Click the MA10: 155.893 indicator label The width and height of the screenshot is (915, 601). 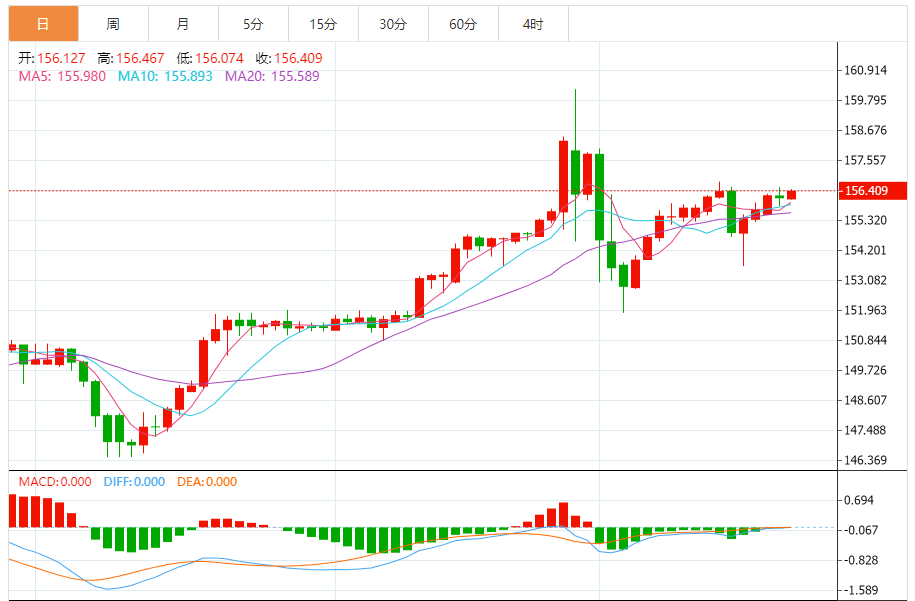[165, 76]
